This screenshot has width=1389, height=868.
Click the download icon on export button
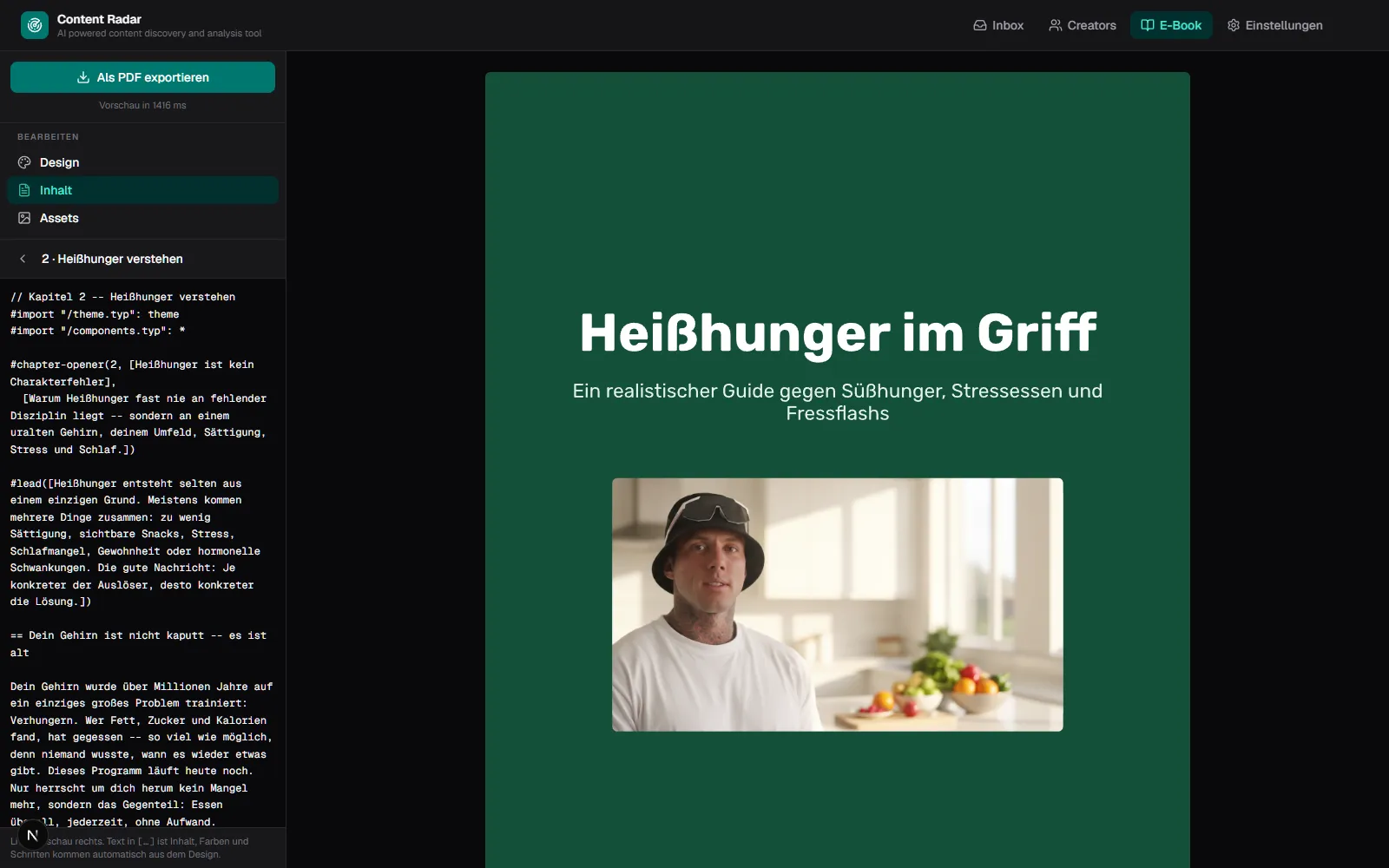pos(83,77)
